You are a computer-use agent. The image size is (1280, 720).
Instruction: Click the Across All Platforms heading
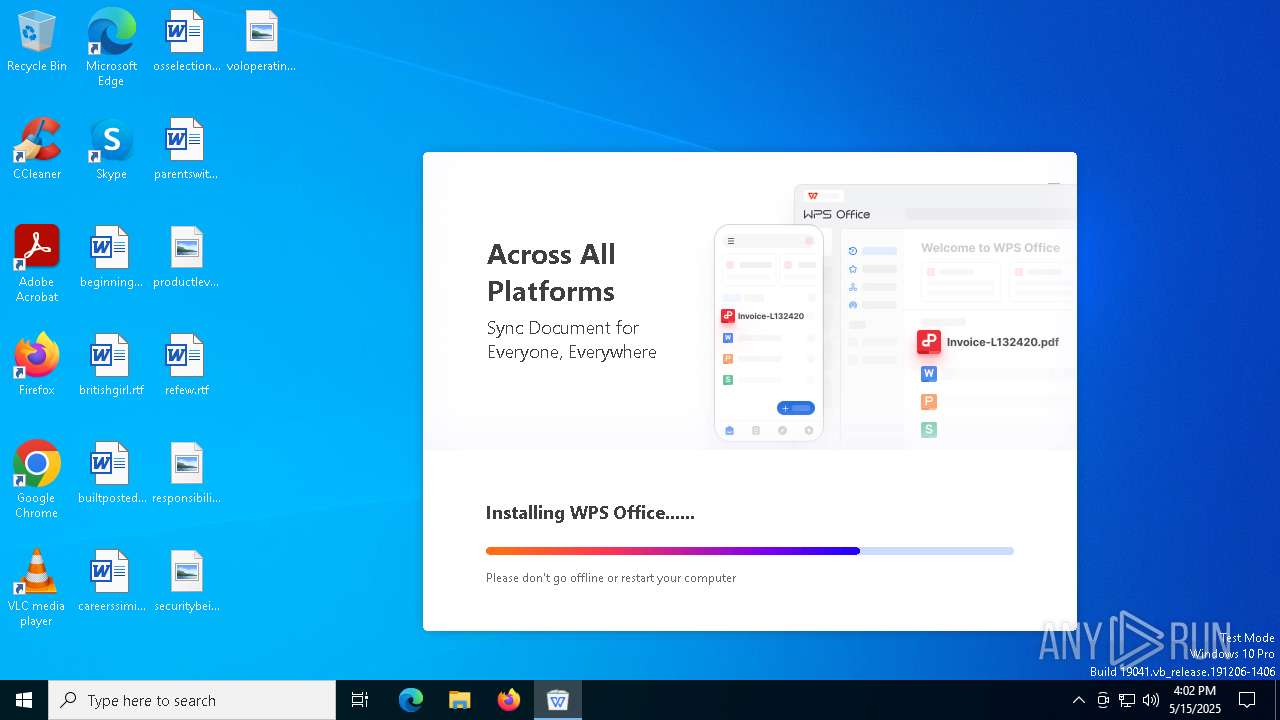[x=551, y=272]
